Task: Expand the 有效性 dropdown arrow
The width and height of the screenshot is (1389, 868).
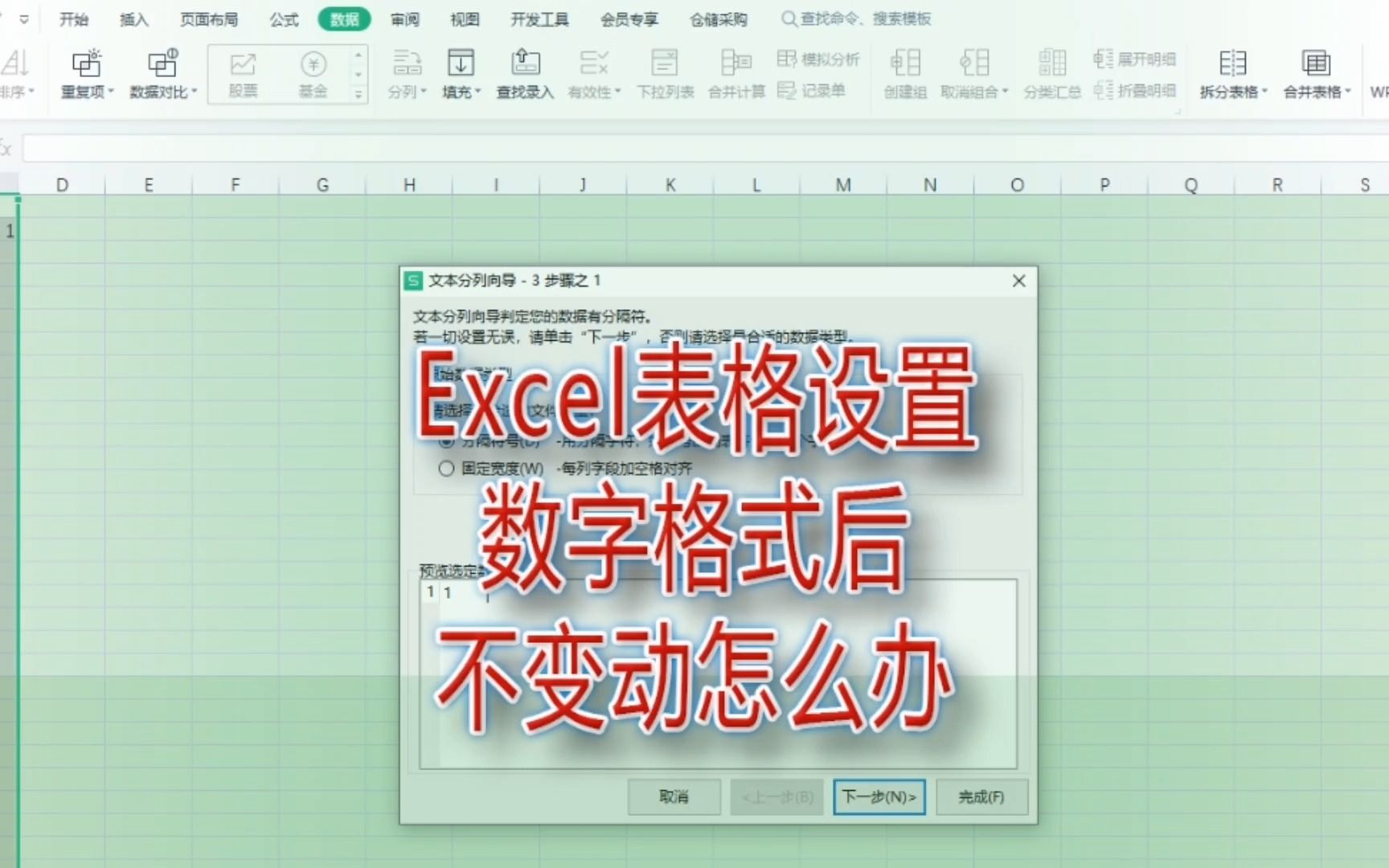Action: (x=617, y=92)
